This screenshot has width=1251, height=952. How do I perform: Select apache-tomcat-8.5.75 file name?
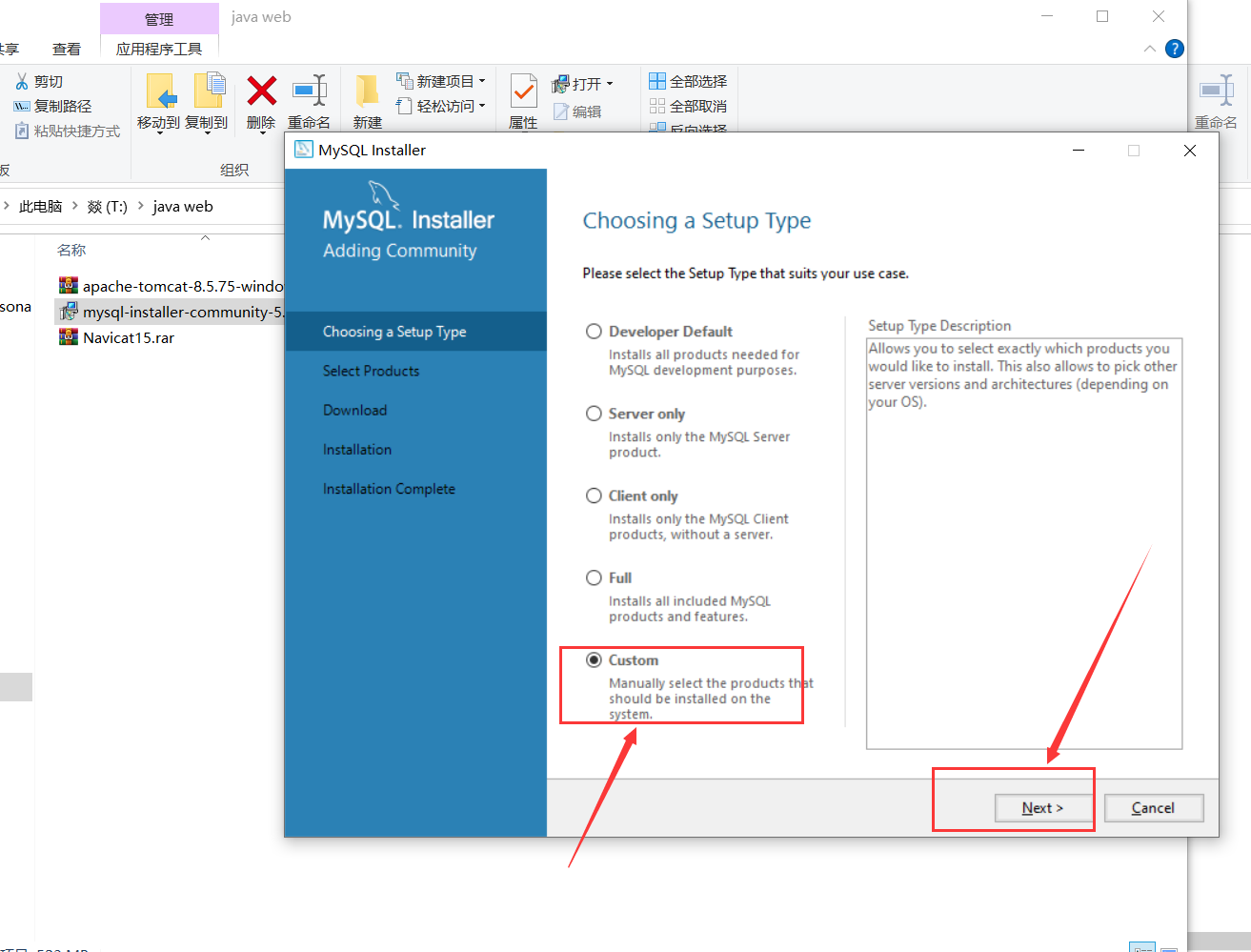[183, 286]
